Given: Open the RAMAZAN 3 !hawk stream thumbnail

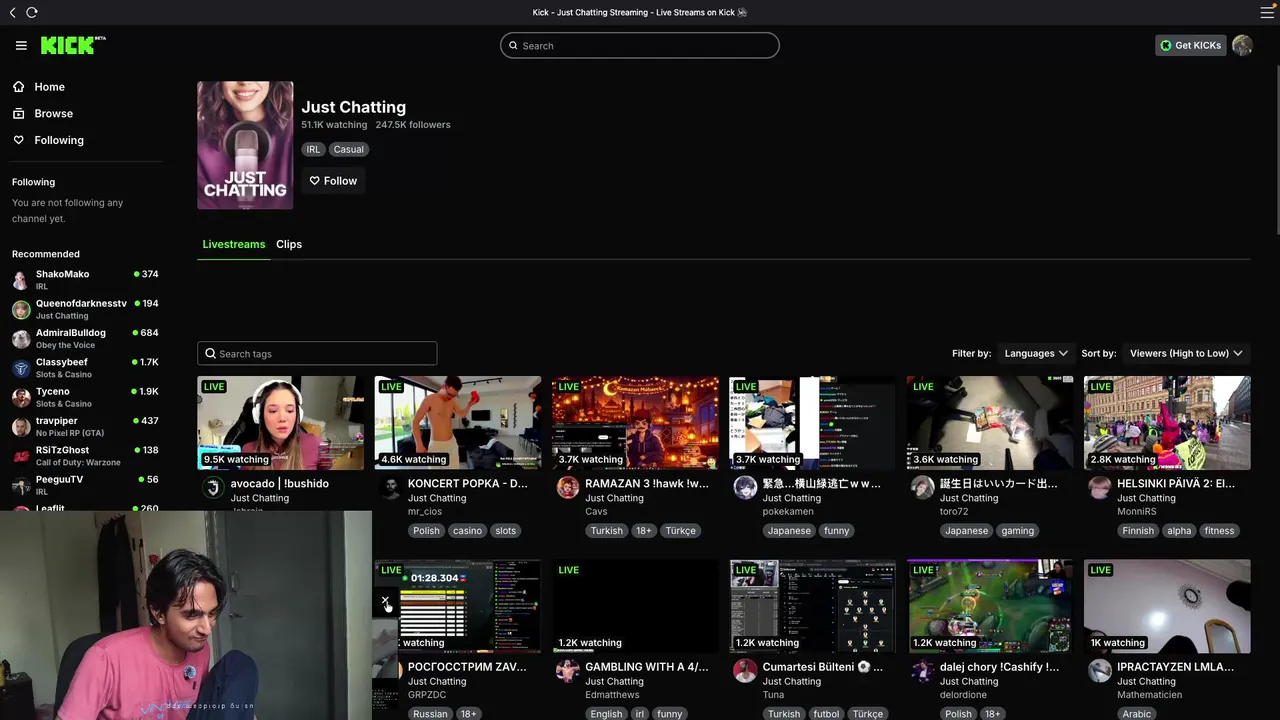Looking at the screenshot, I should 635,423.
